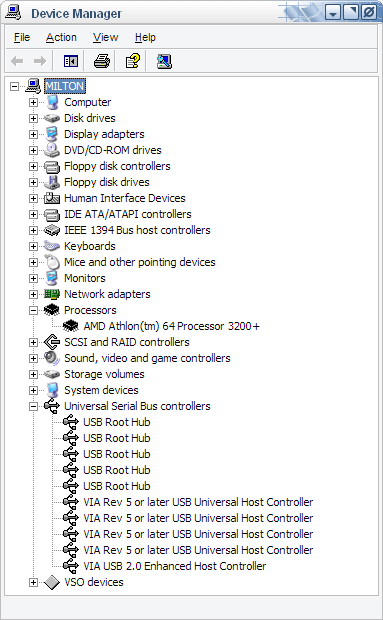Click the IEEE 1394 Bus controllers icon
This screenshot has height=620, width=383.
(52, 230)
